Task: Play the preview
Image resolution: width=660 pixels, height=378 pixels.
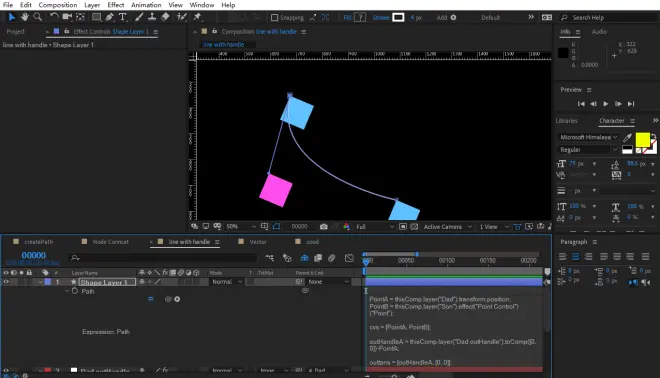Action: pos(606,104)
